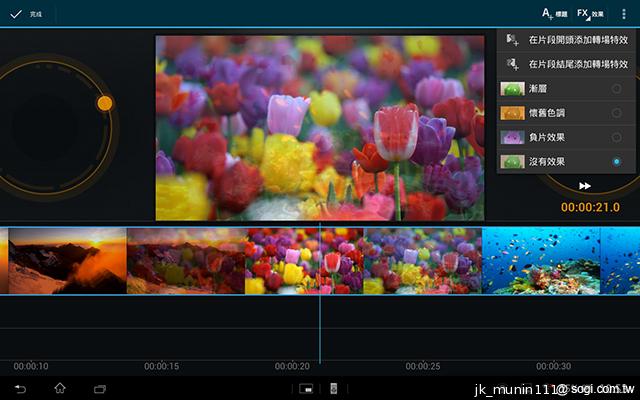Choose 在片段開頭添加轉場特效 menu entry
The width and height of the screenshot is (640, 400).
(566, 40)
